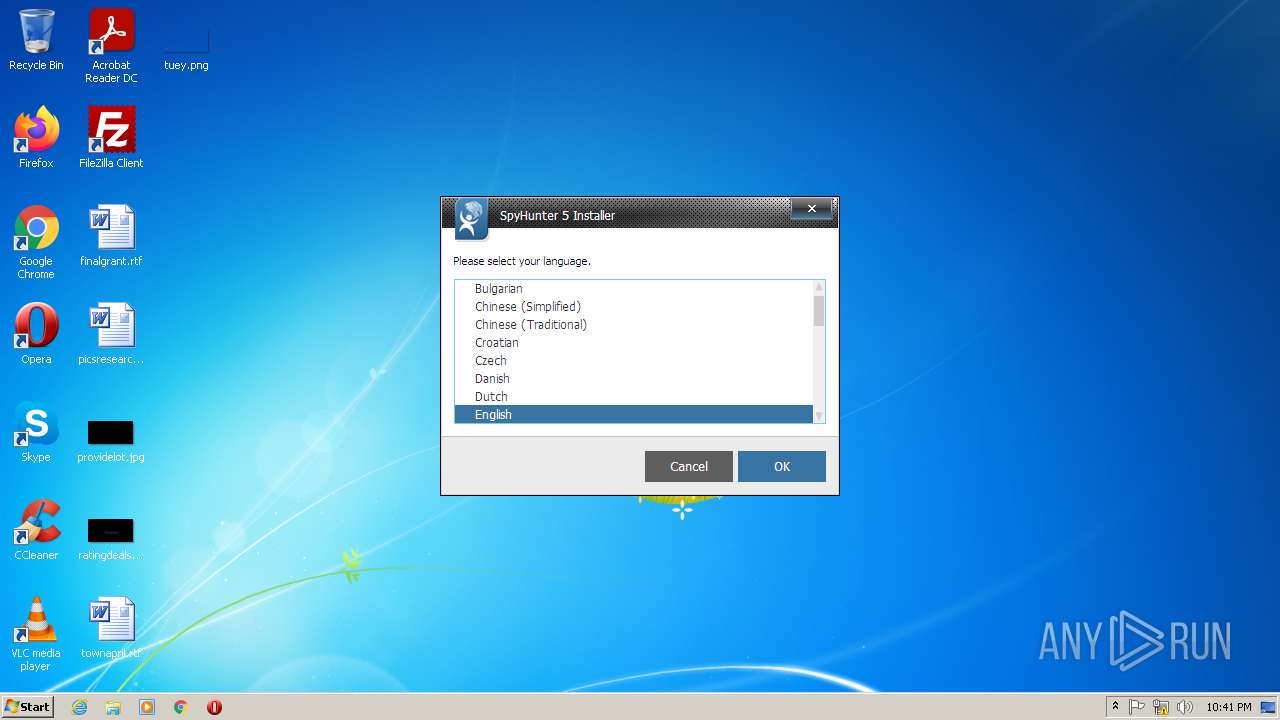
Task: Select ratingdeals... desktop file
Action: pyautogui.click(x=111, y=538)
